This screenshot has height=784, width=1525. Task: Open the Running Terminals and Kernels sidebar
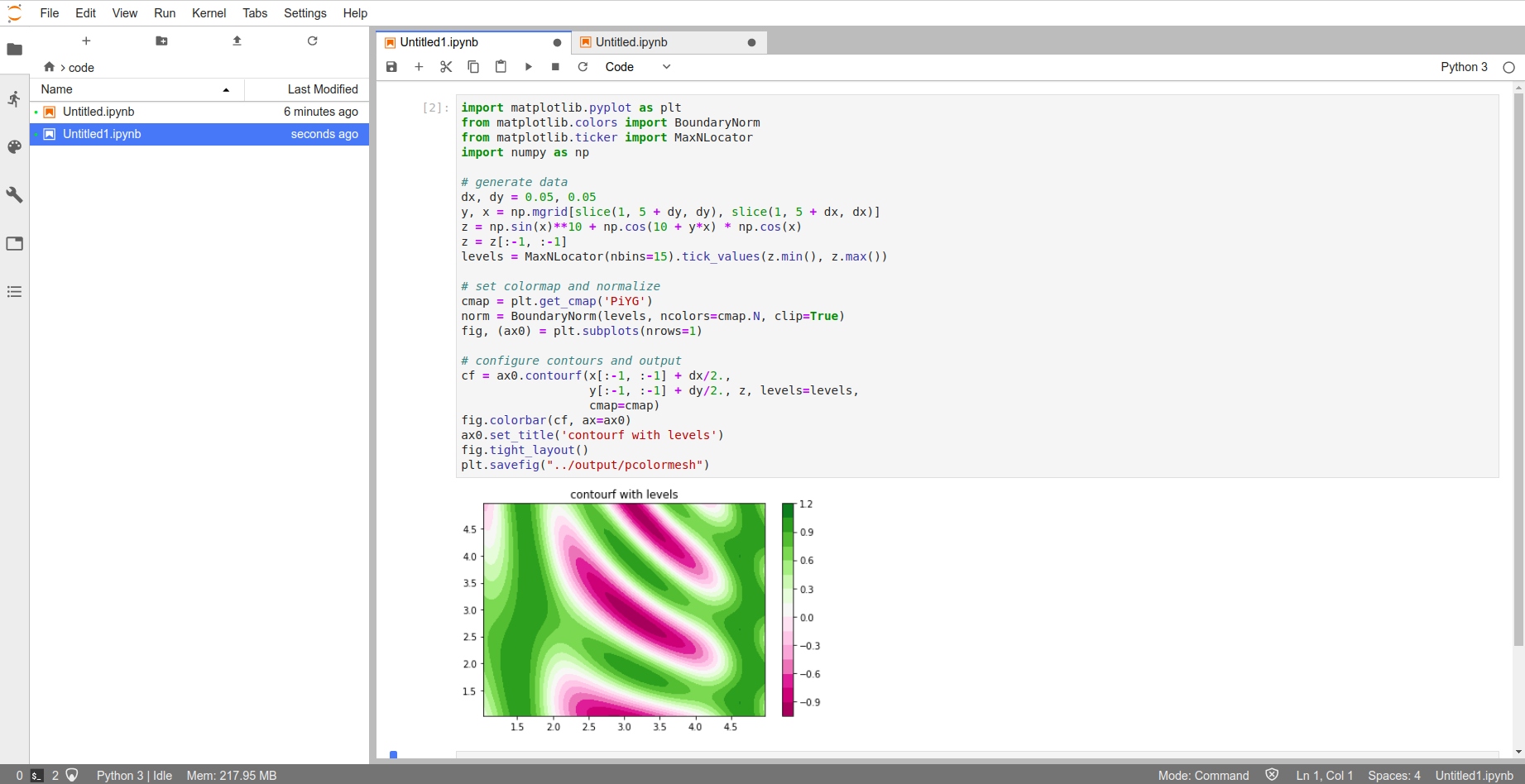point(14,99)
